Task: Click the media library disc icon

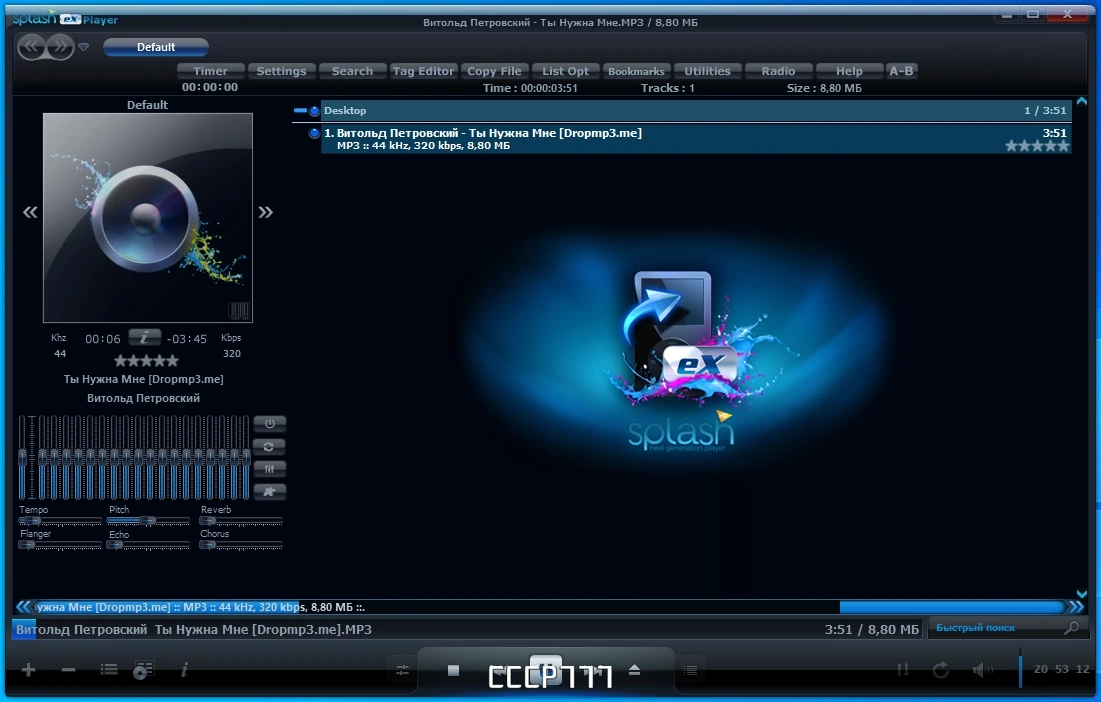Action: [143, 670]
